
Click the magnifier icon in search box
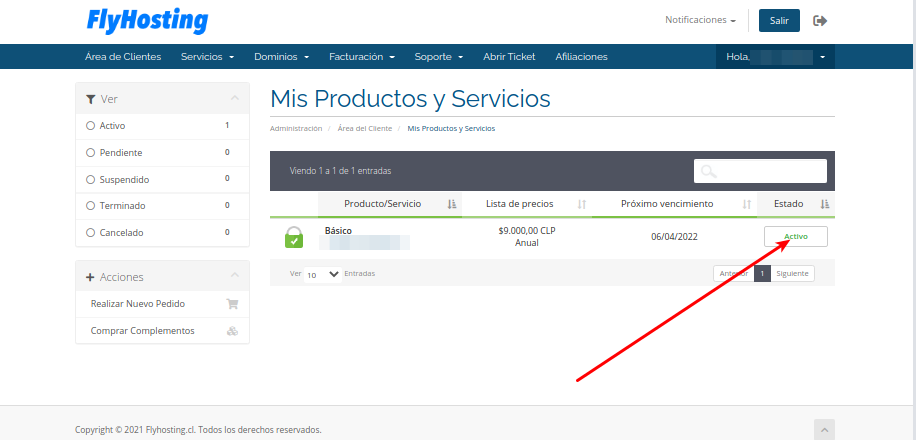coord(709,171)
